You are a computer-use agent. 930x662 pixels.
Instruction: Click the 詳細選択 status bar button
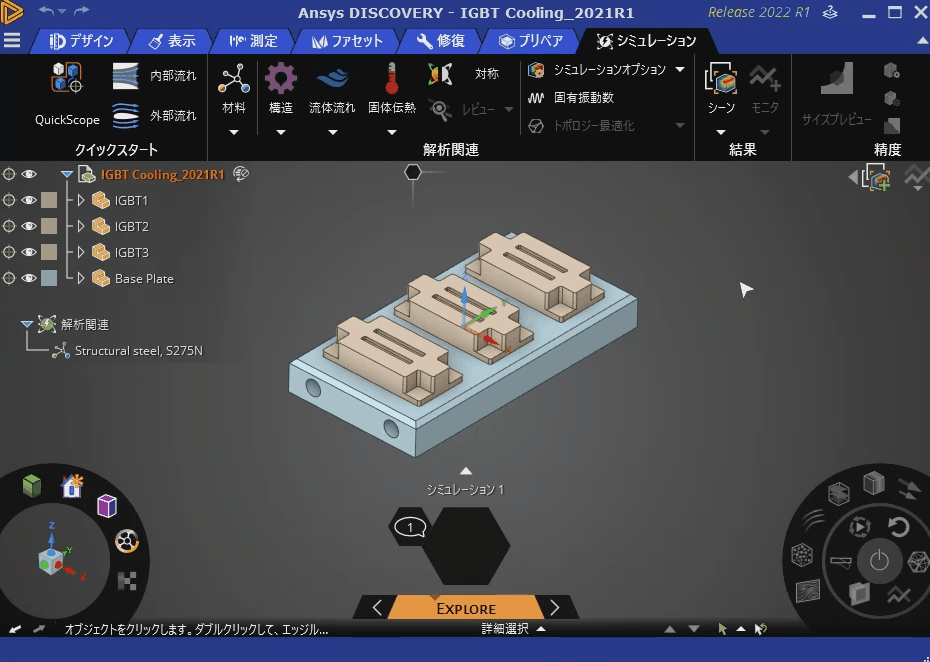click(513, 629)
